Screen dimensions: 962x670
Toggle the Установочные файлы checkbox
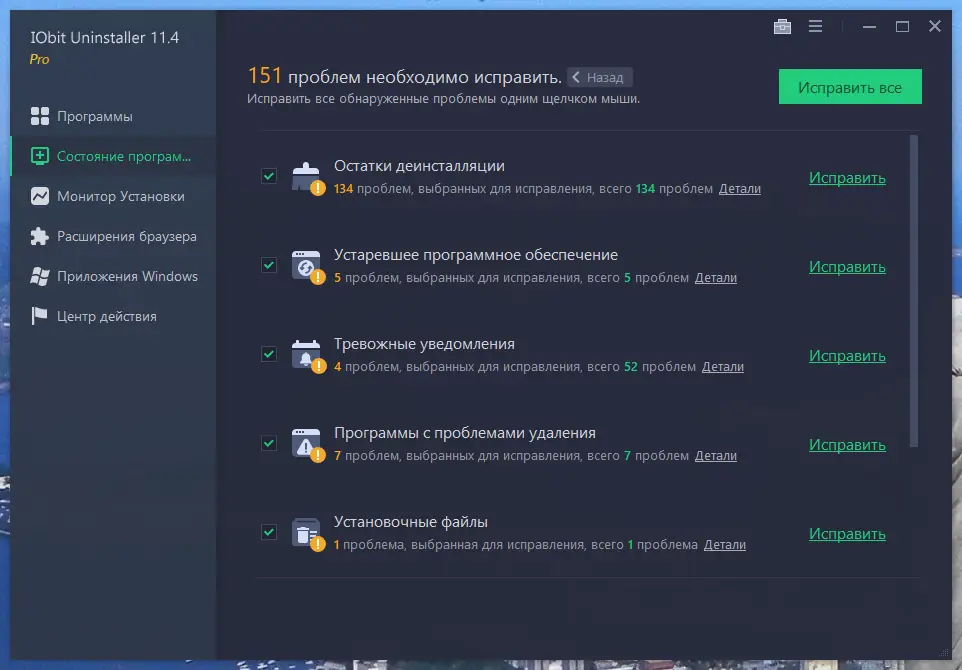(268, 532)
